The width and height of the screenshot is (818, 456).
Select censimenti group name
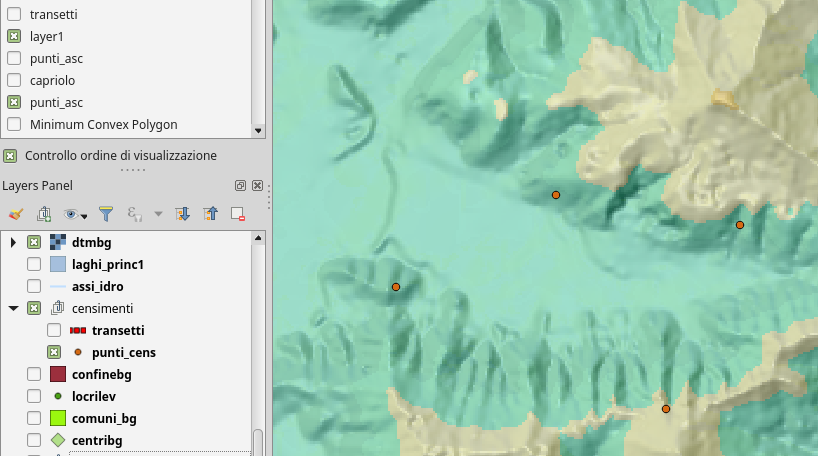click(102, 308)
